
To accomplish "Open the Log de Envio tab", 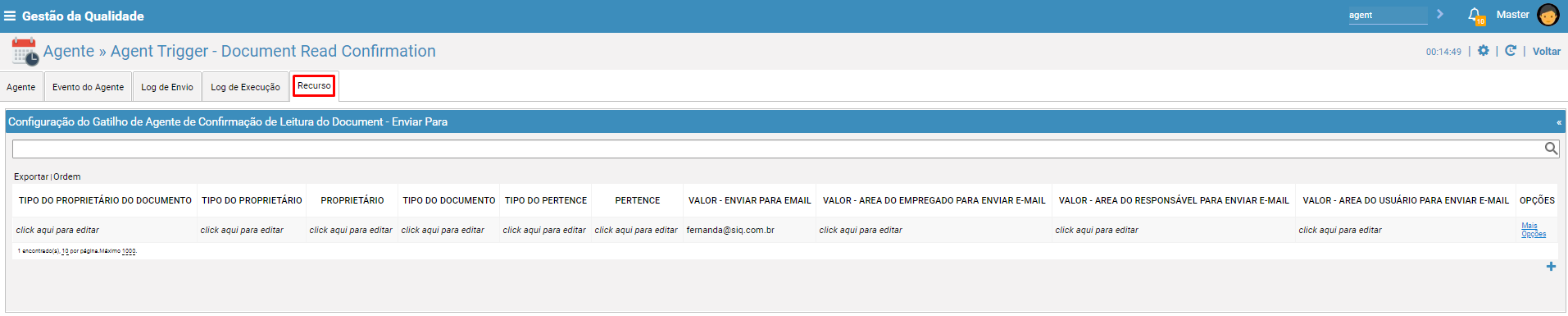I will (167, 87).
